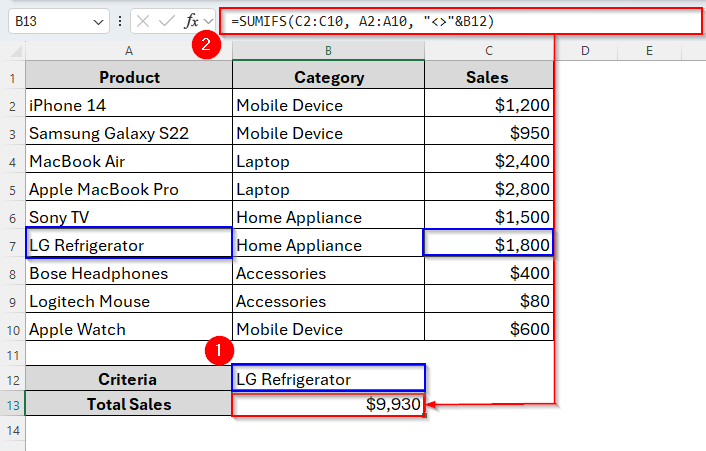Select column B header

[328, 50]
